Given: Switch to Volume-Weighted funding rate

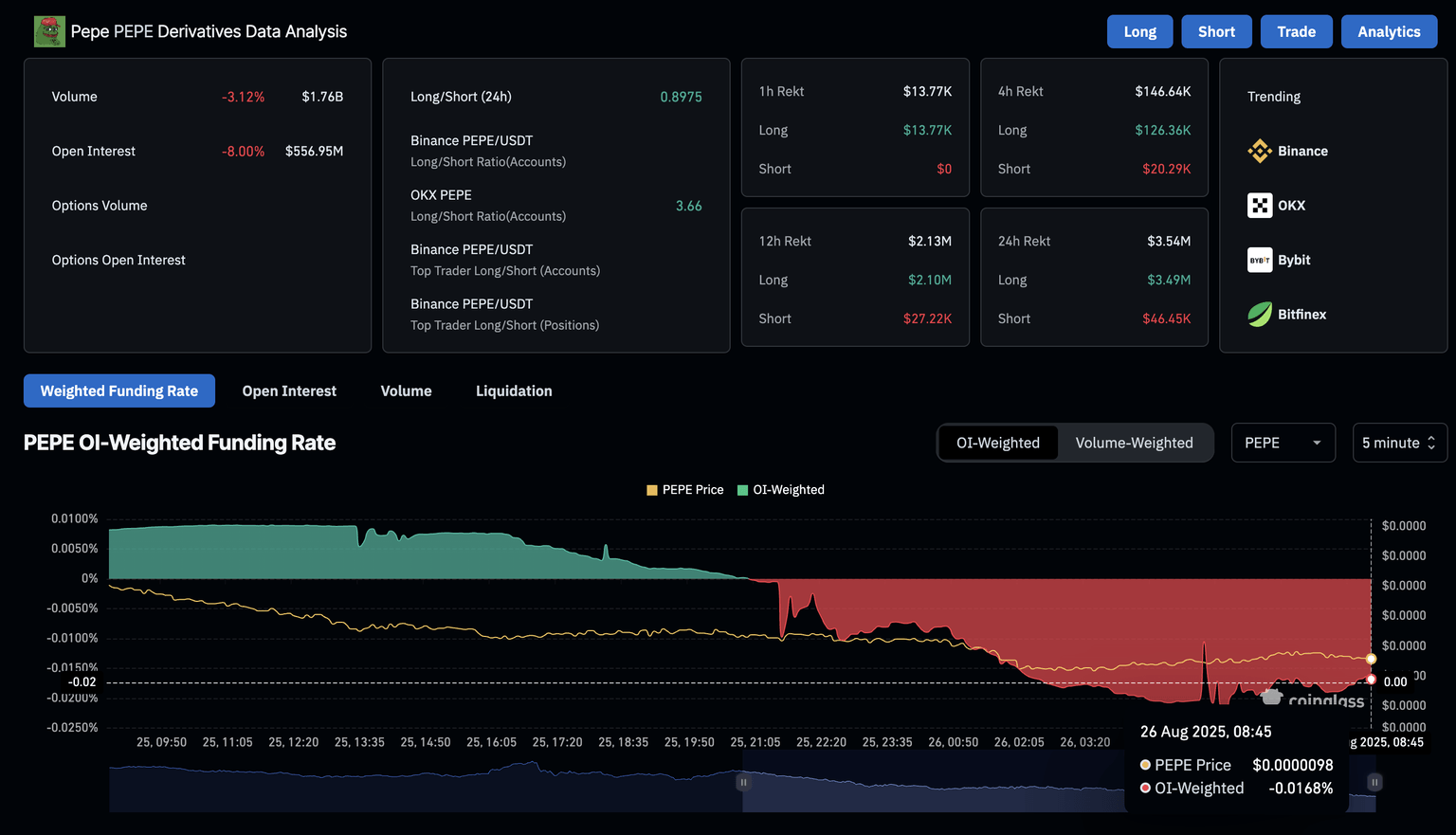Looking at the screenshot, I should click(x=1134, y=443).
